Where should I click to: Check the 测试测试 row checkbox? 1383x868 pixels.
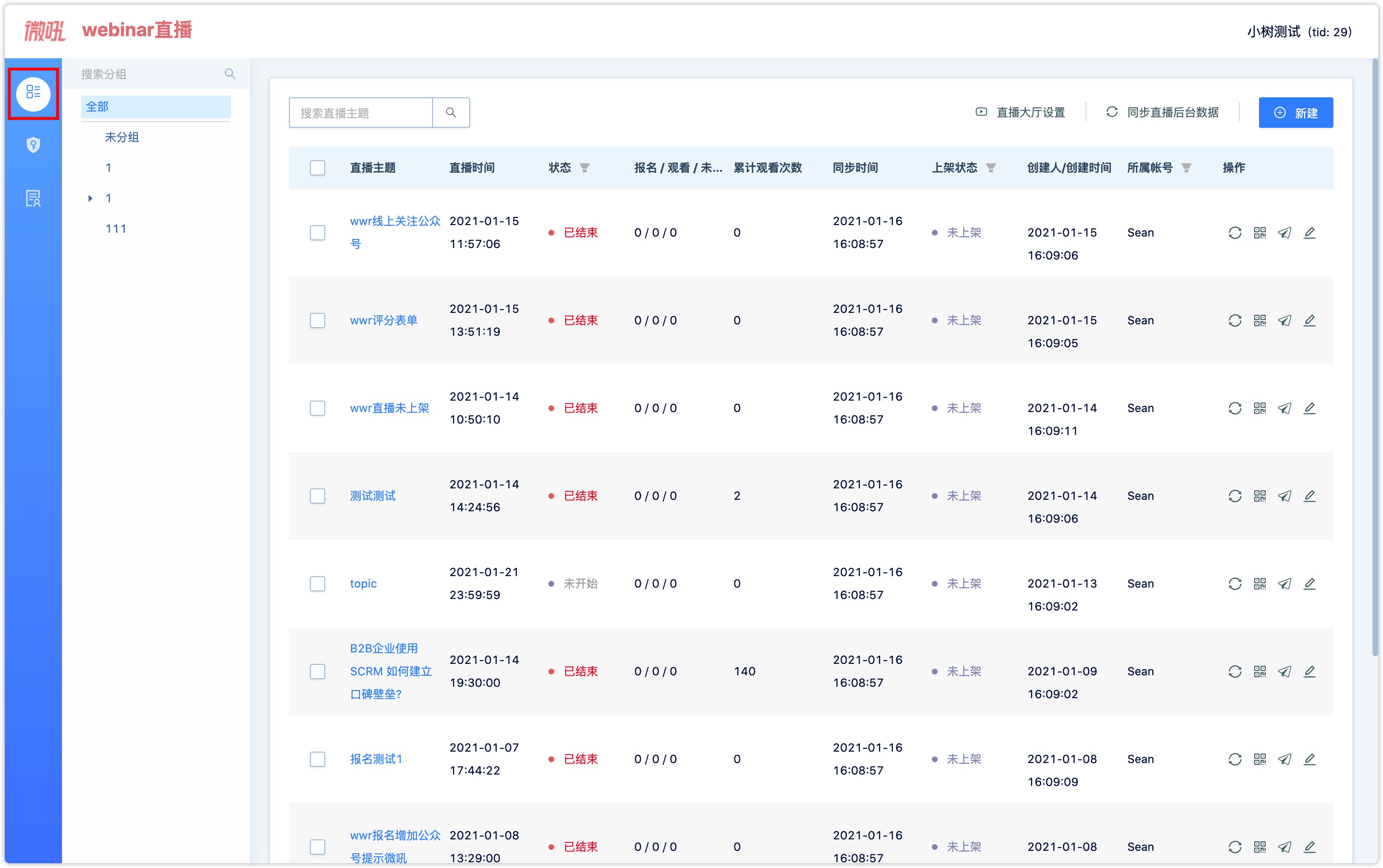pyautogui.click(x=317, y=496)
